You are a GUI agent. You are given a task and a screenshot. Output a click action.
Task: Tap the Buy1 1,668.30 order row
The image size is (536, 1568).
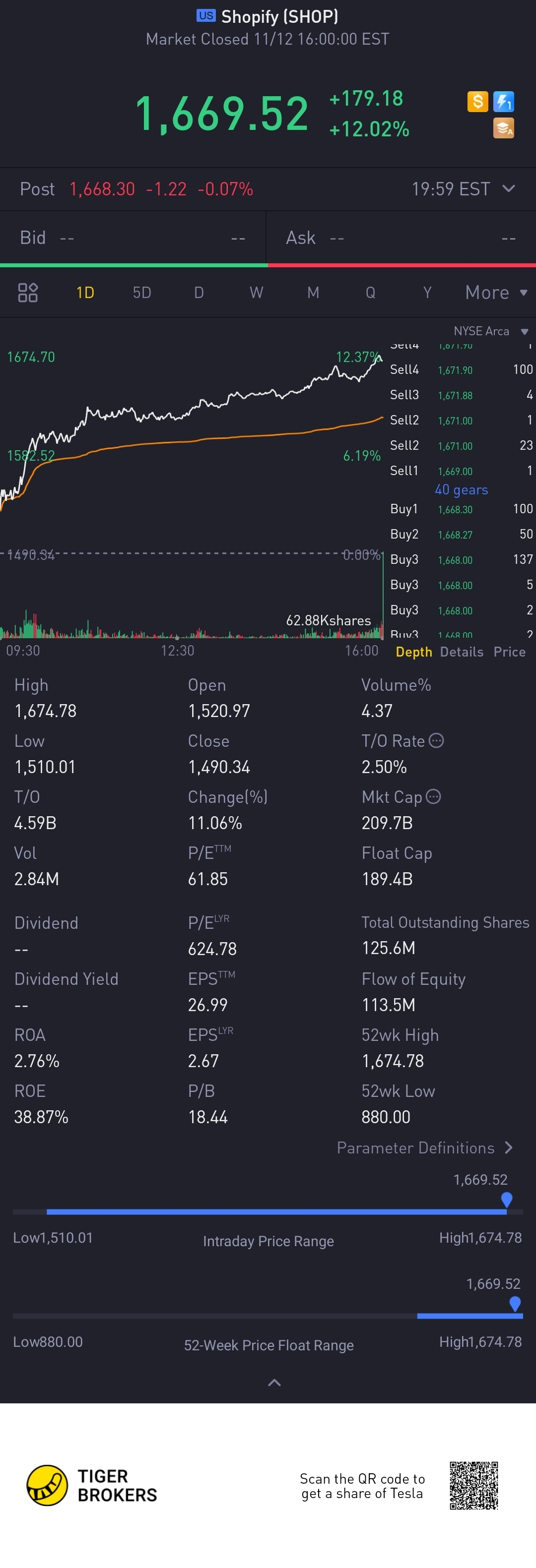pos(462,509)
